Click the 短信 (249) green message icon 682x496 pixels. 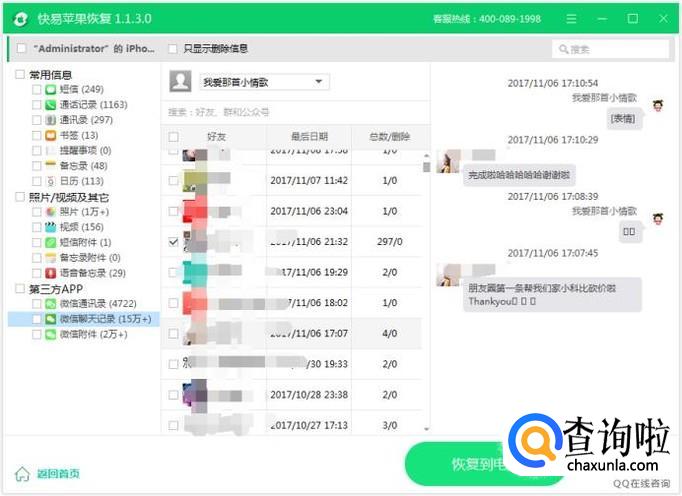[51, 89]
